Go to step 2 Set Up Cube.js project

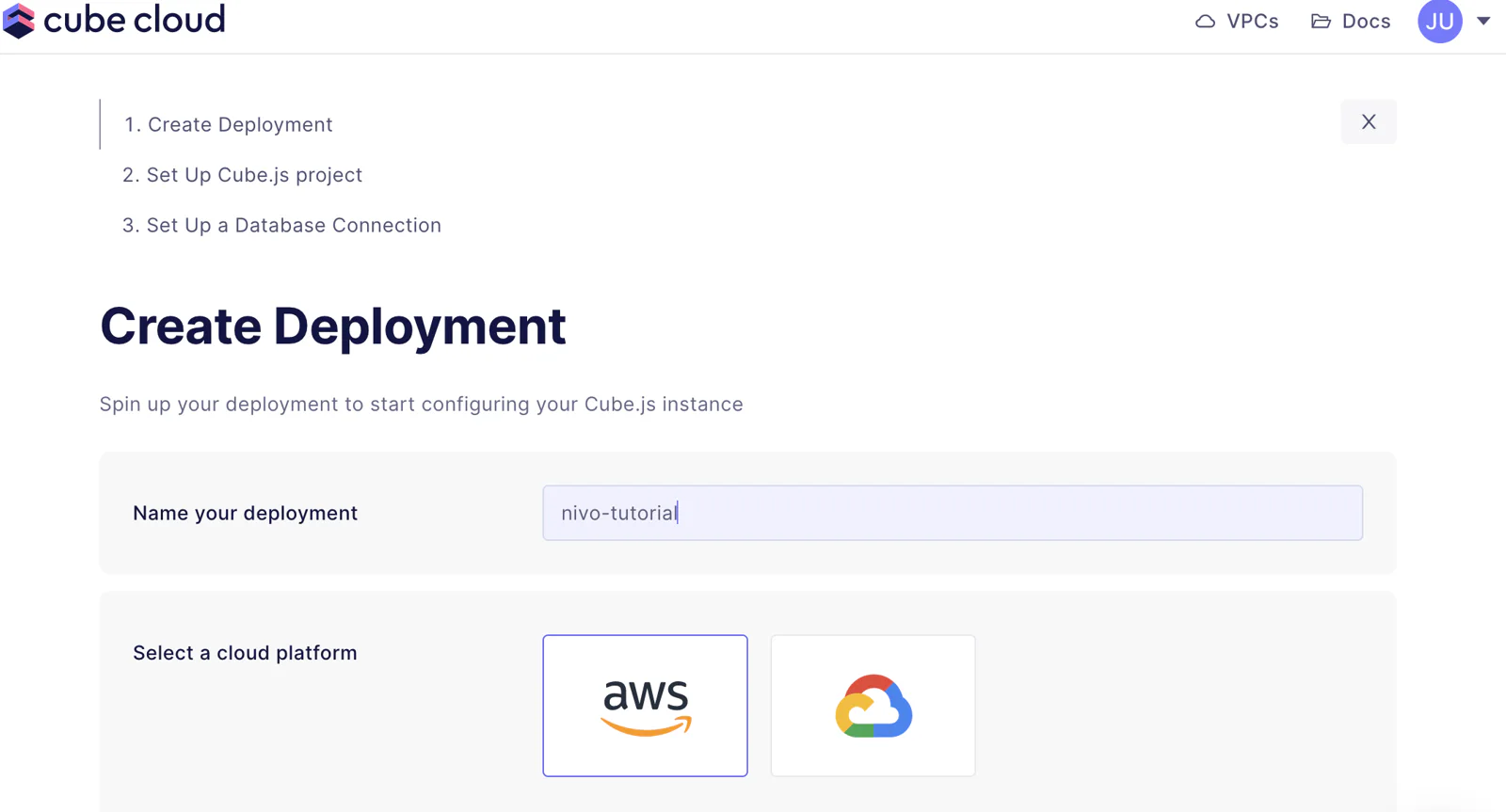click(x=242, y=175)
